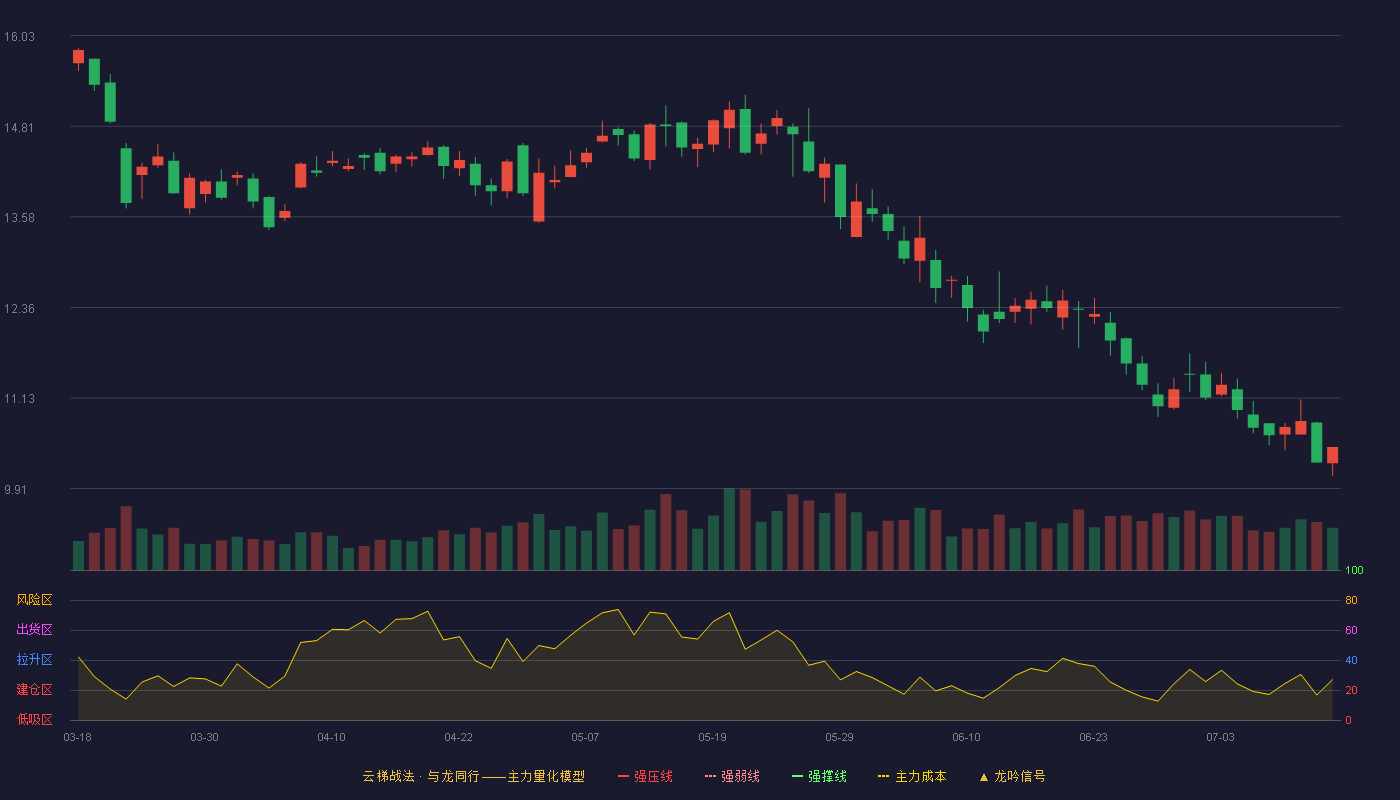Viewport: 1400px width, 800px height.
Task: Toggle 龙吟信号 label in the legend
Action: click(1019, 776)
